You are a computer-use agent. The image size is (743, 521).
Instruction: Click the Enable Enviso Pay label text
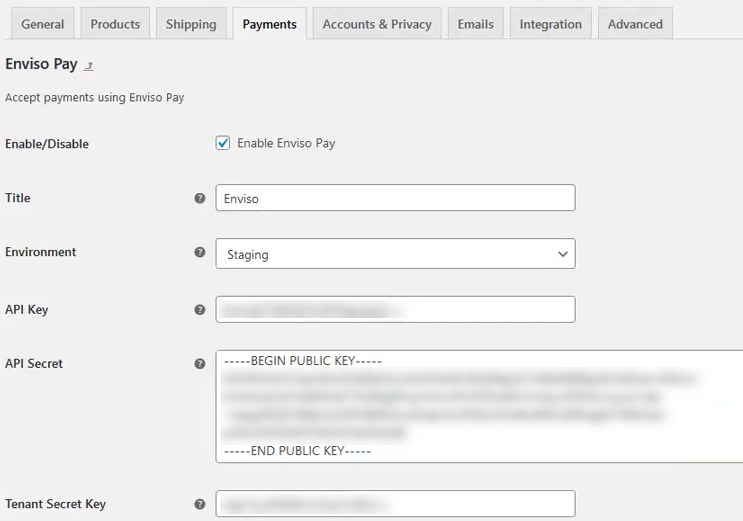[x=286, y=143]
